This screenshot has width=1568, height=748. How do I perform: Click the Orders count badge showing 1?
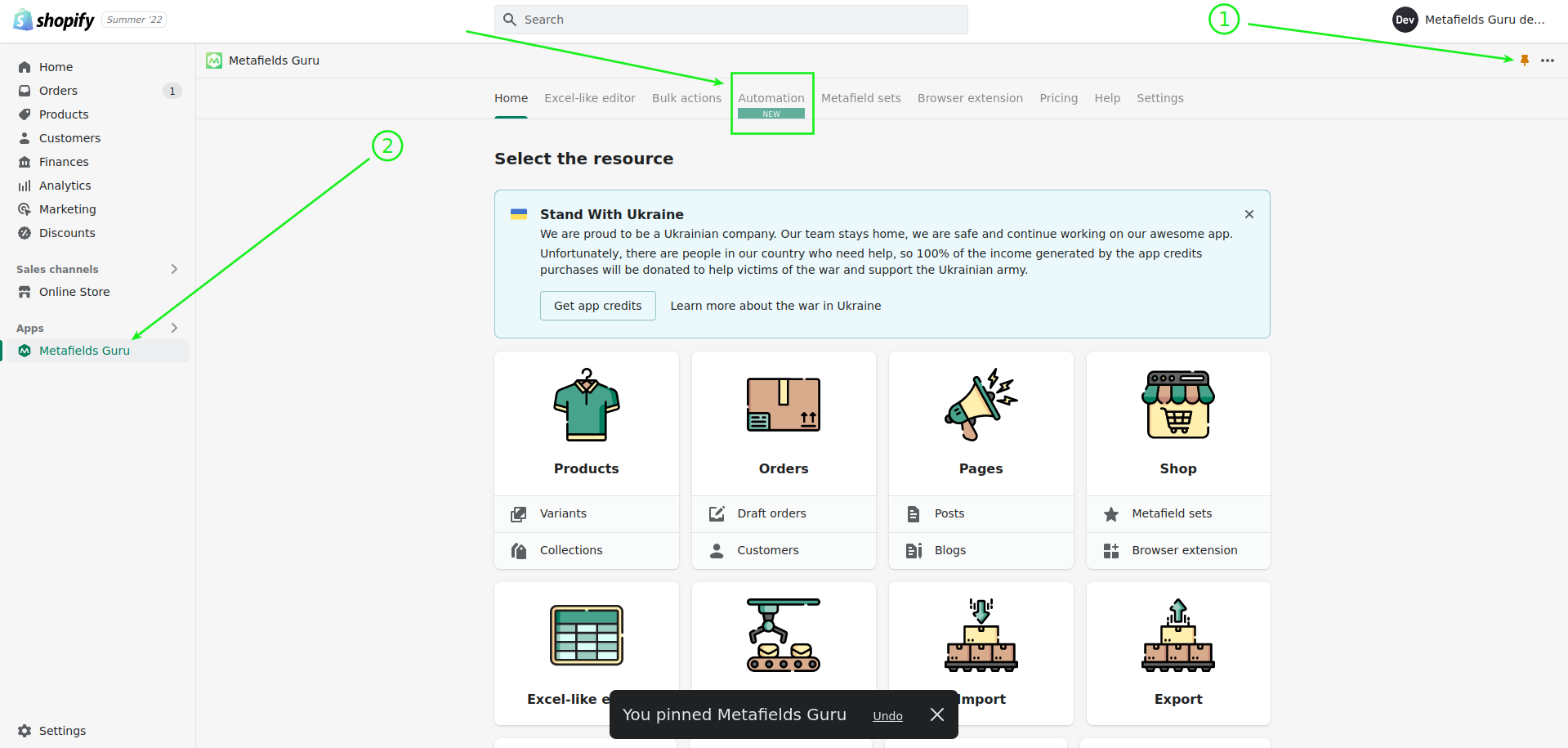tap(172, 91)
